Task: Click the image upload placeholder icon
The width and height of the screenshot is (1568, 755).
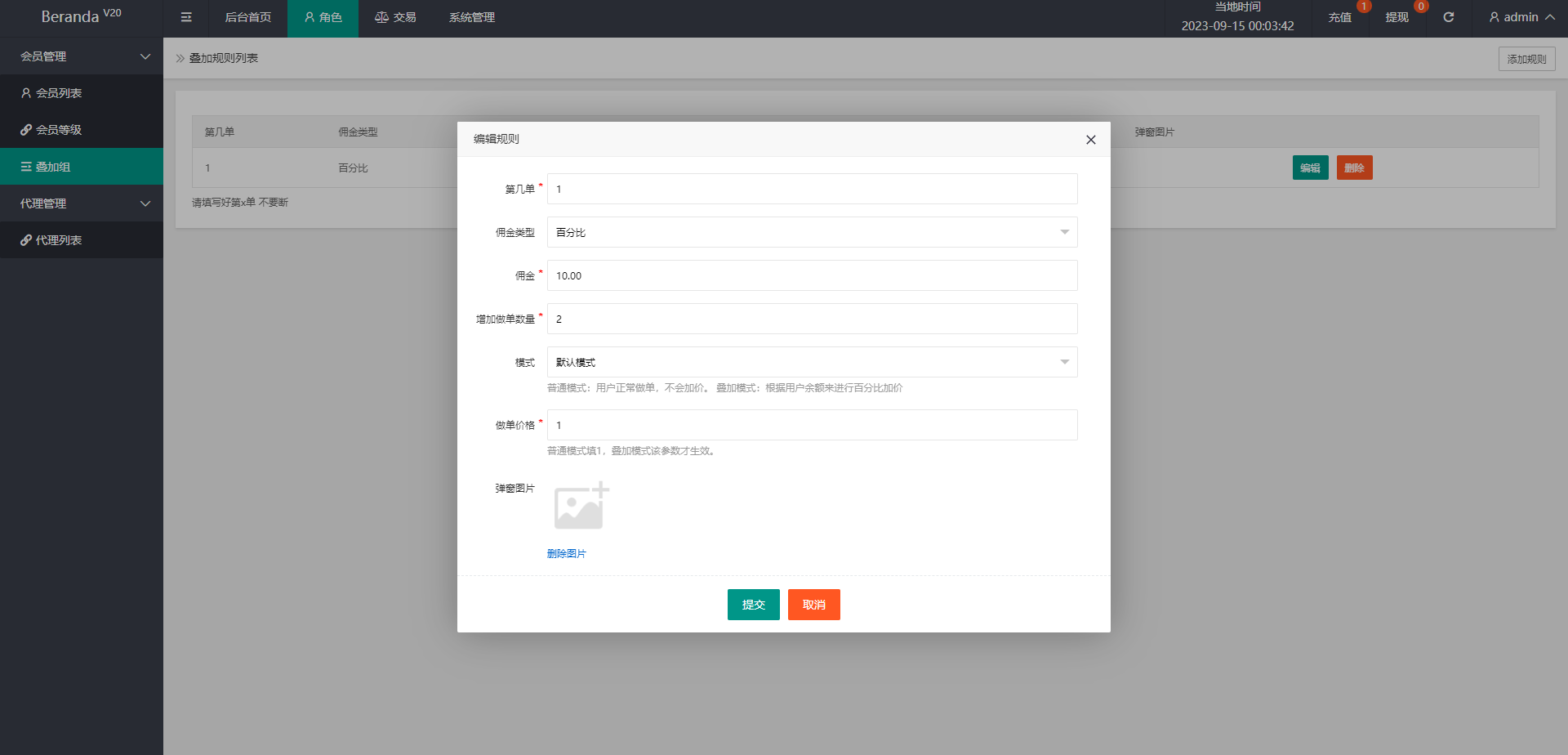Action: tap(581, 507)
